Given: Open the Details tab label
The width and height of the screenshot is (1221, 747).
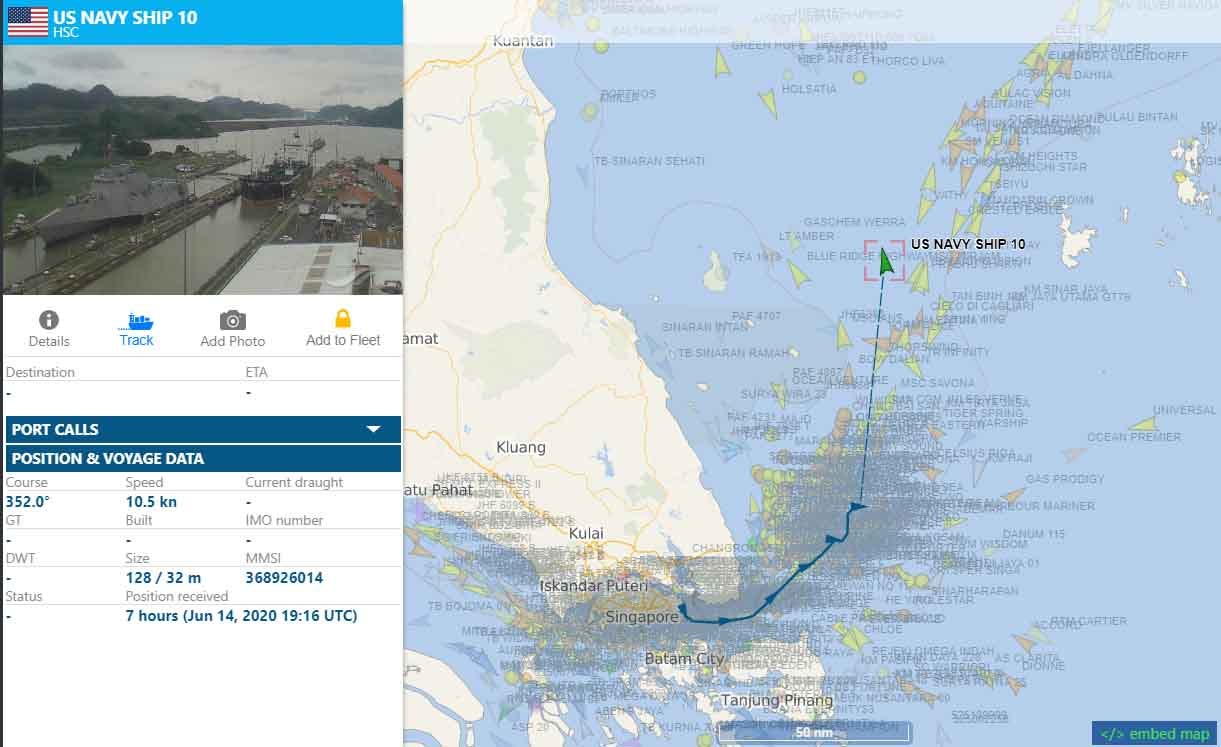Looking at the screenshot, I should point(49,341).
